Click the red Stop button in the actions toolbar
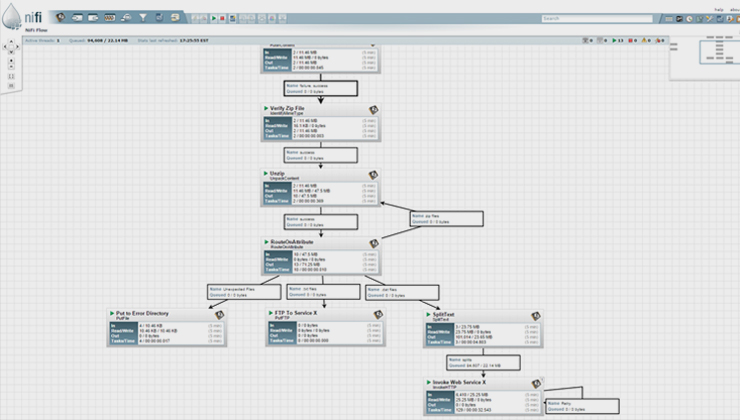 tap(222, 18)
